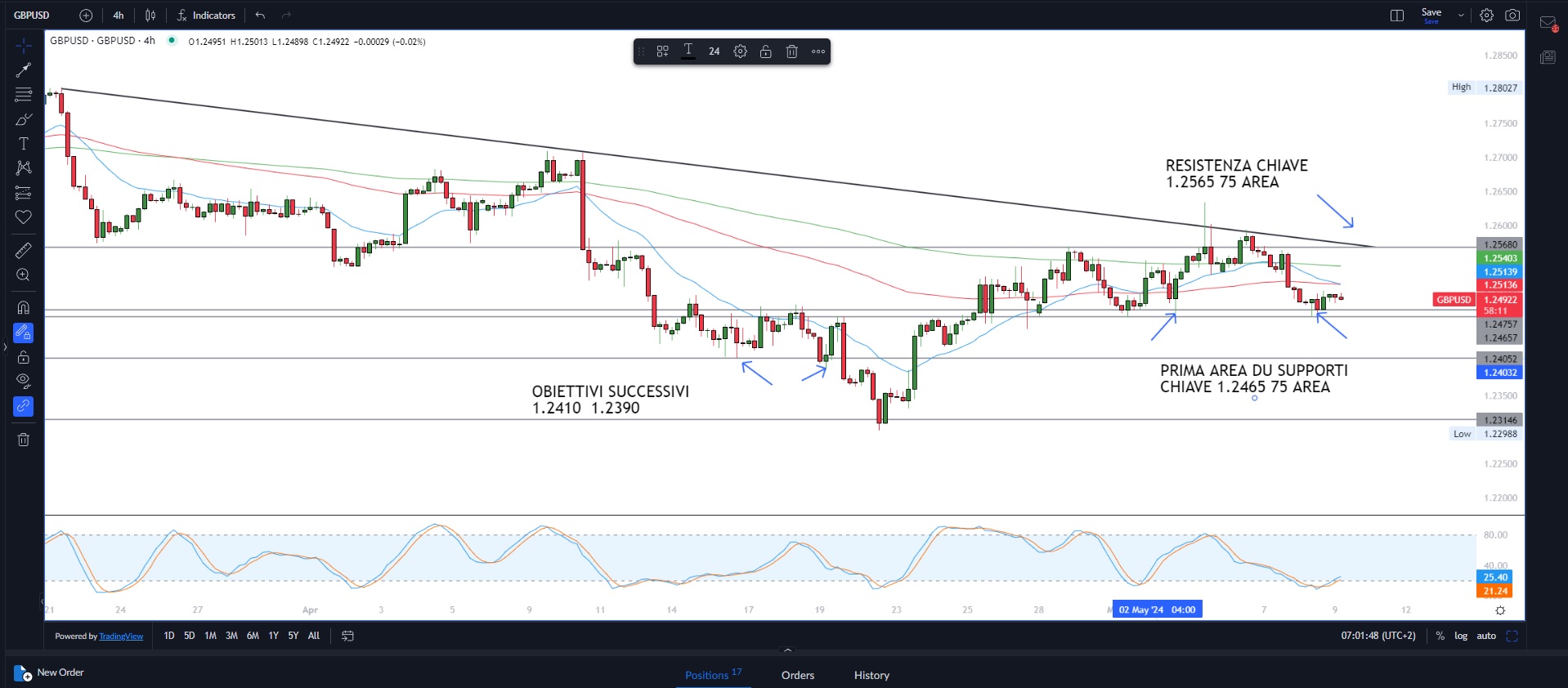The width and height of the screenshot is (1568, 688).
Task: Activate the ruler Measure tool
Action: point(23,251)
